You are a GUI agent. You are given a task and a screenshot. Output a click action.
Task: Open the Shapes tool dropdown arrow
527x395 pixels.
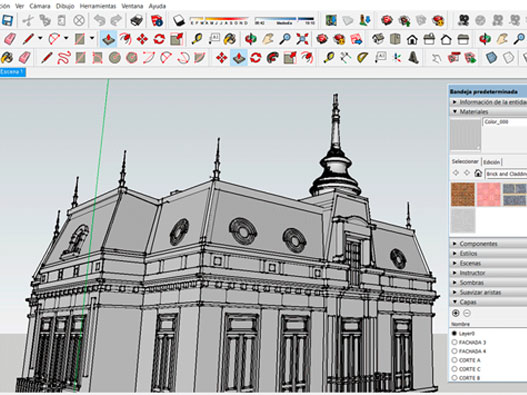[x=92, y=38]
